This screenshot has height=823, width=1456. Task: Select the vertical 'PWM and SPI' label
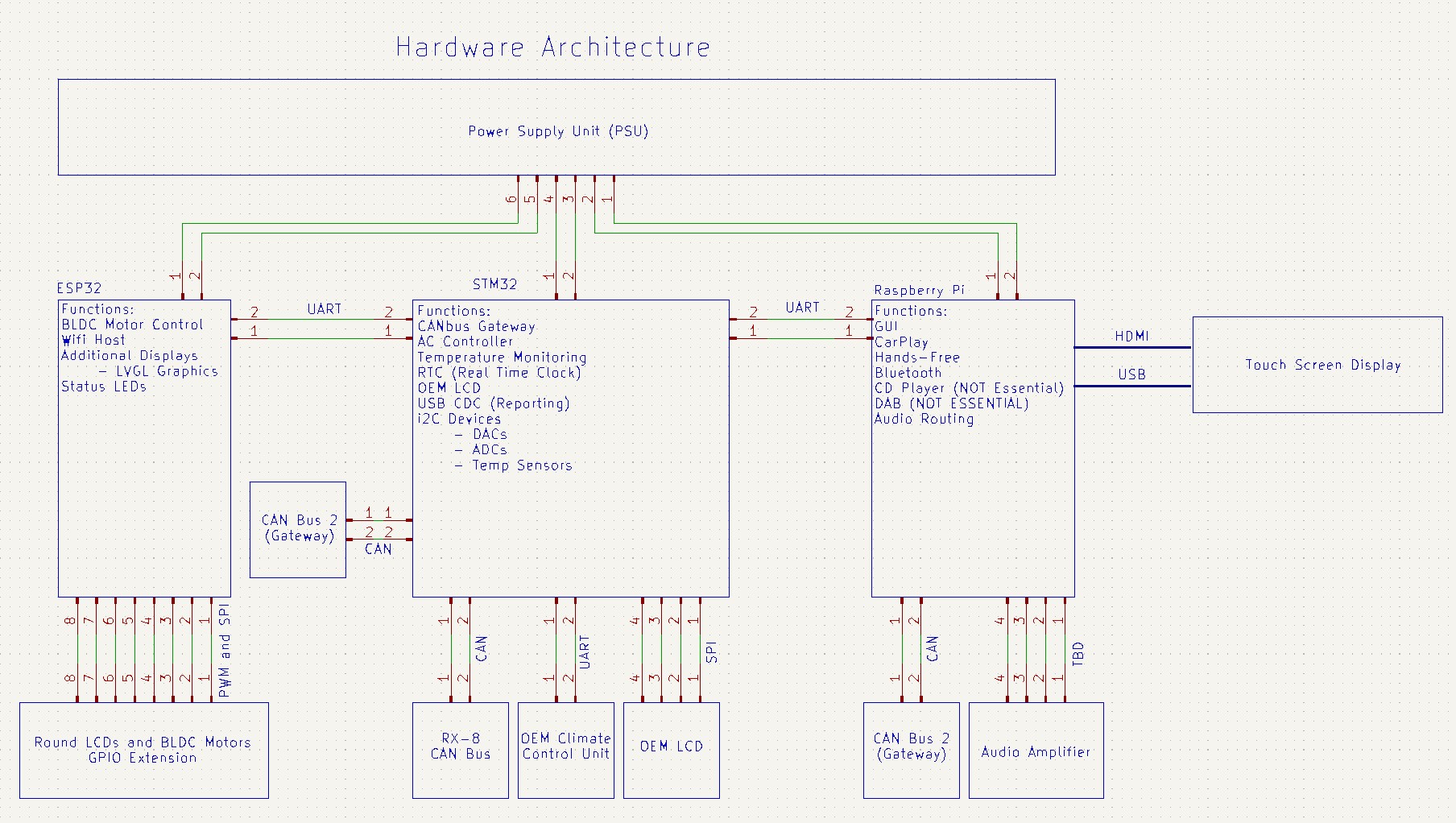225,650
